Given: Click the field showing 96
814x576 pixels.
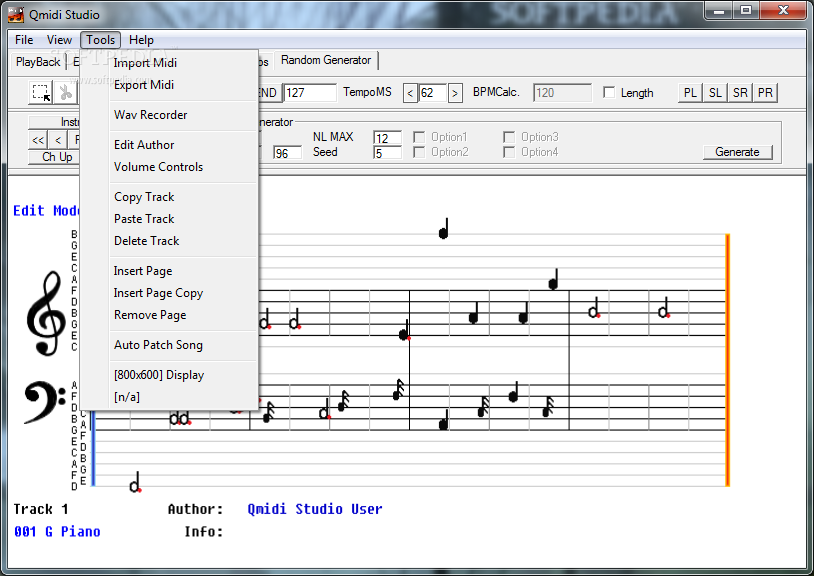Looking at the screenshot, I should pos(287,153).
